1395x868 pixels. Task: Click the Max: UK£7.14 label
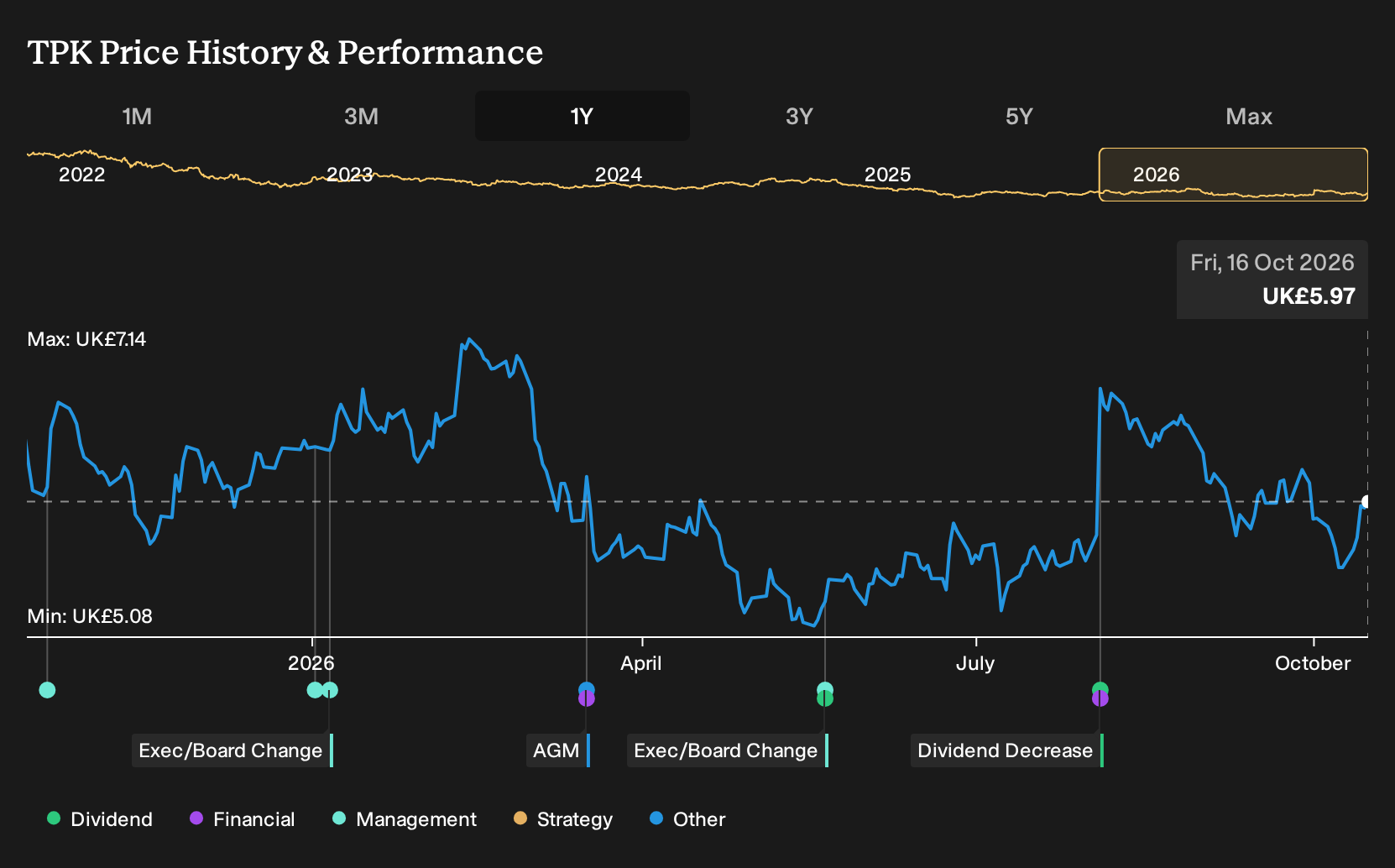(x=86, y=339)
